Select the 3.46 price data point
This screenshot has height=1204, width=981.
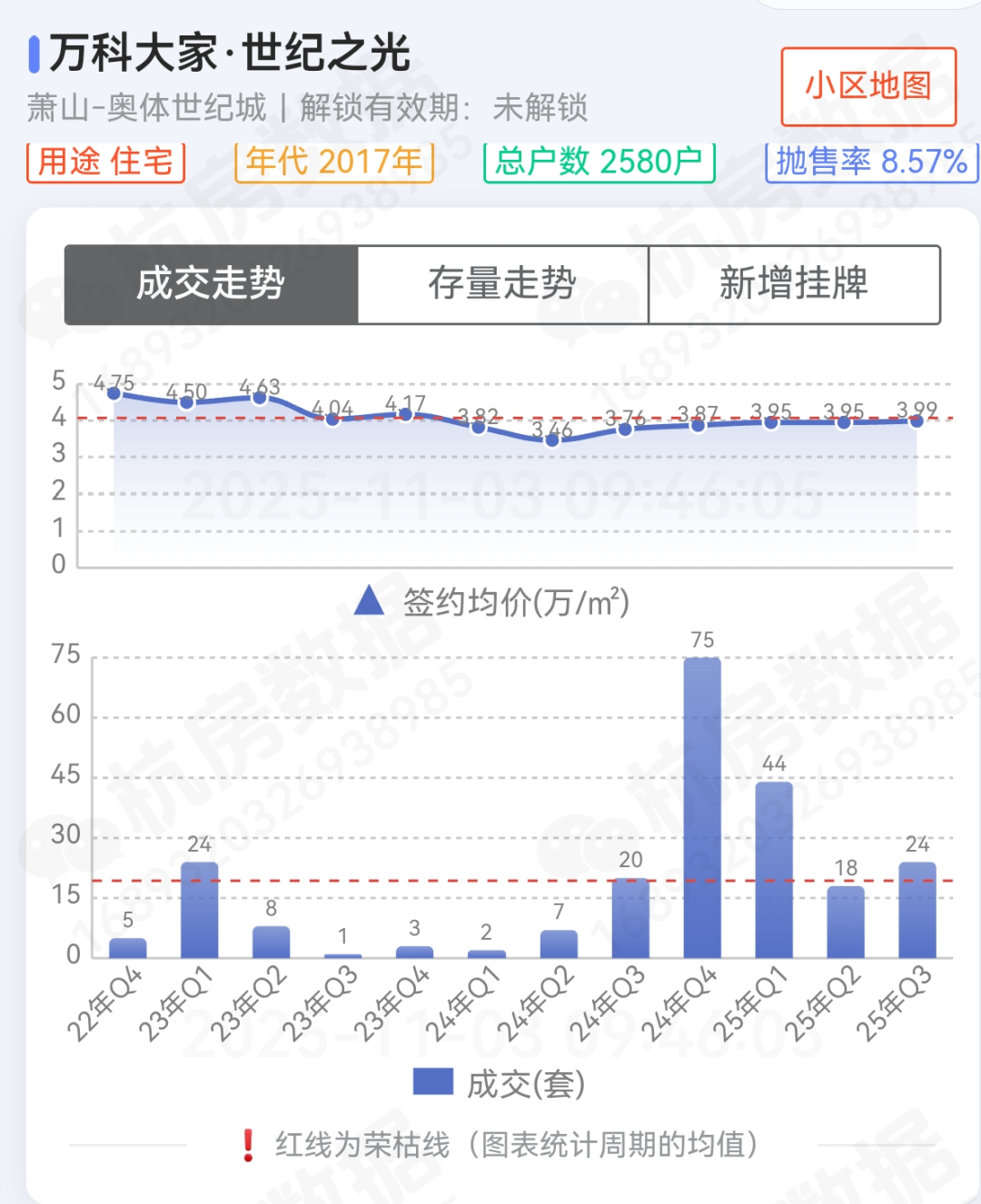pyautogui.click(x=551, y=439)
